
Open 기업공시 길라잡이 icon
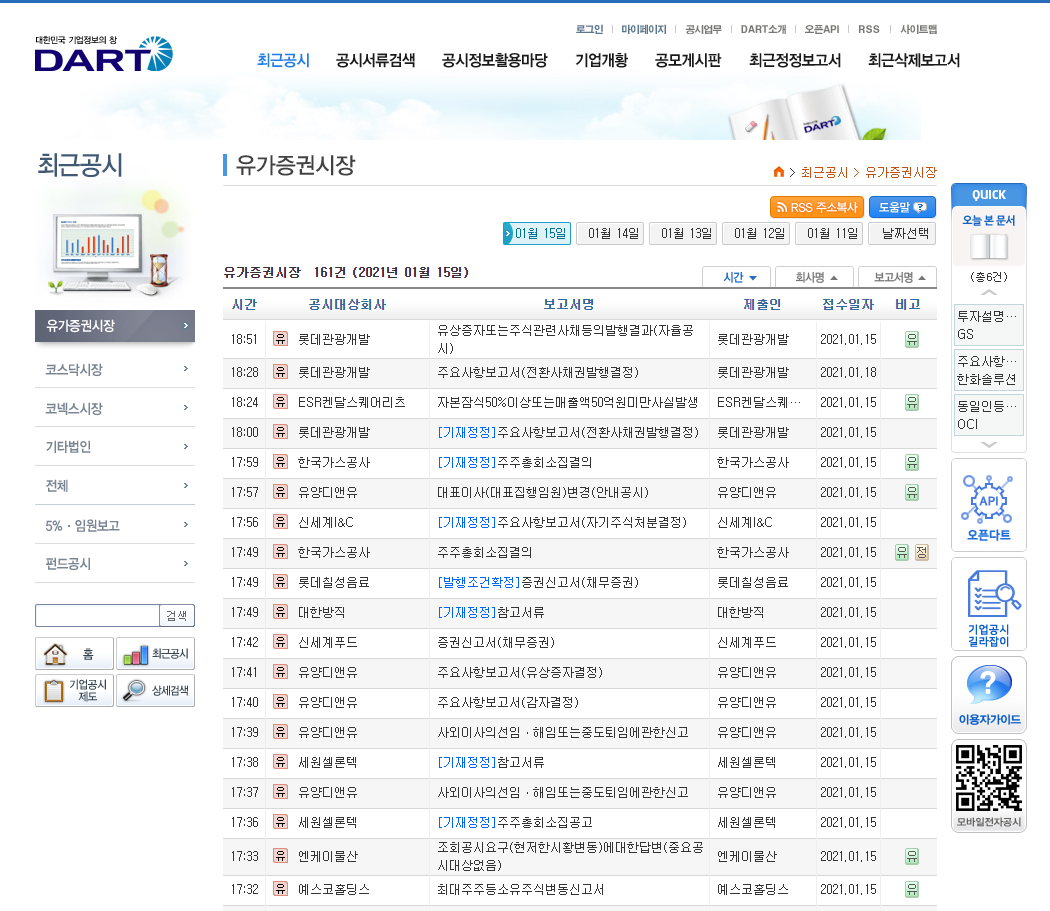pos(988,606)
